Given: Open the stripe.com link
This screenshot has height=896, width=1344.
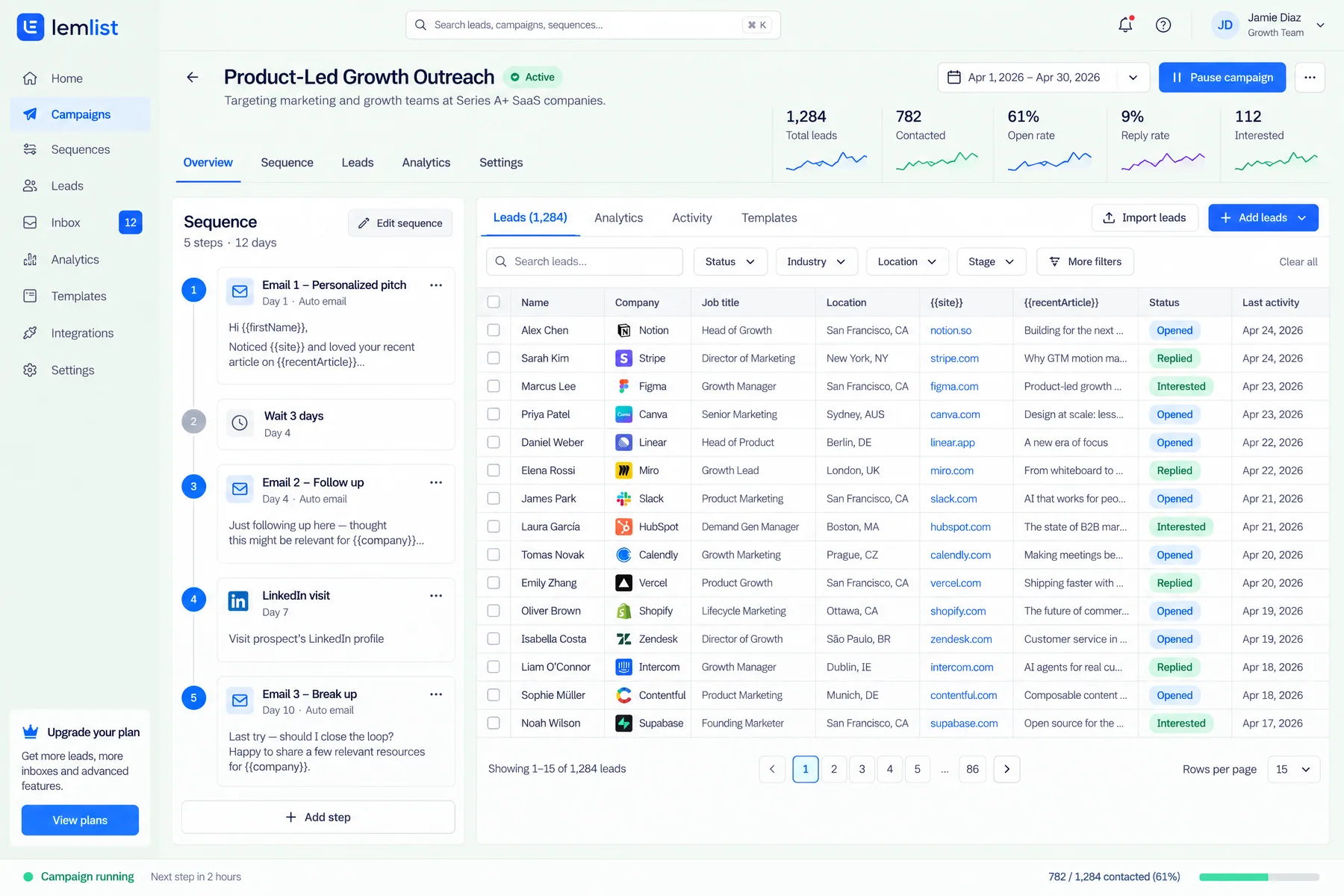Looking at the screenshot, I should tap(954, 358).
